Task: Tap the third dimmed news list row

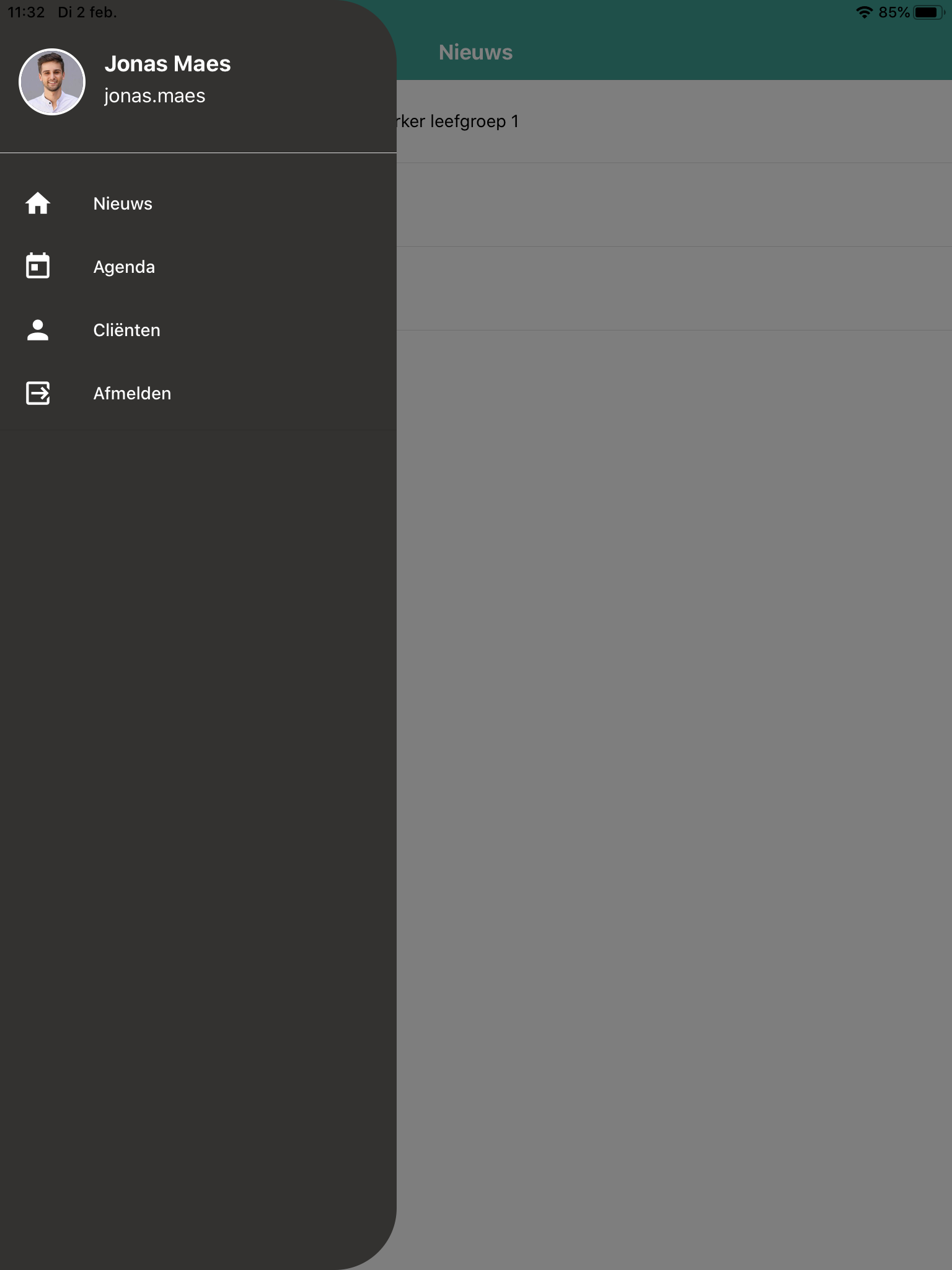Action: point(674,289)
